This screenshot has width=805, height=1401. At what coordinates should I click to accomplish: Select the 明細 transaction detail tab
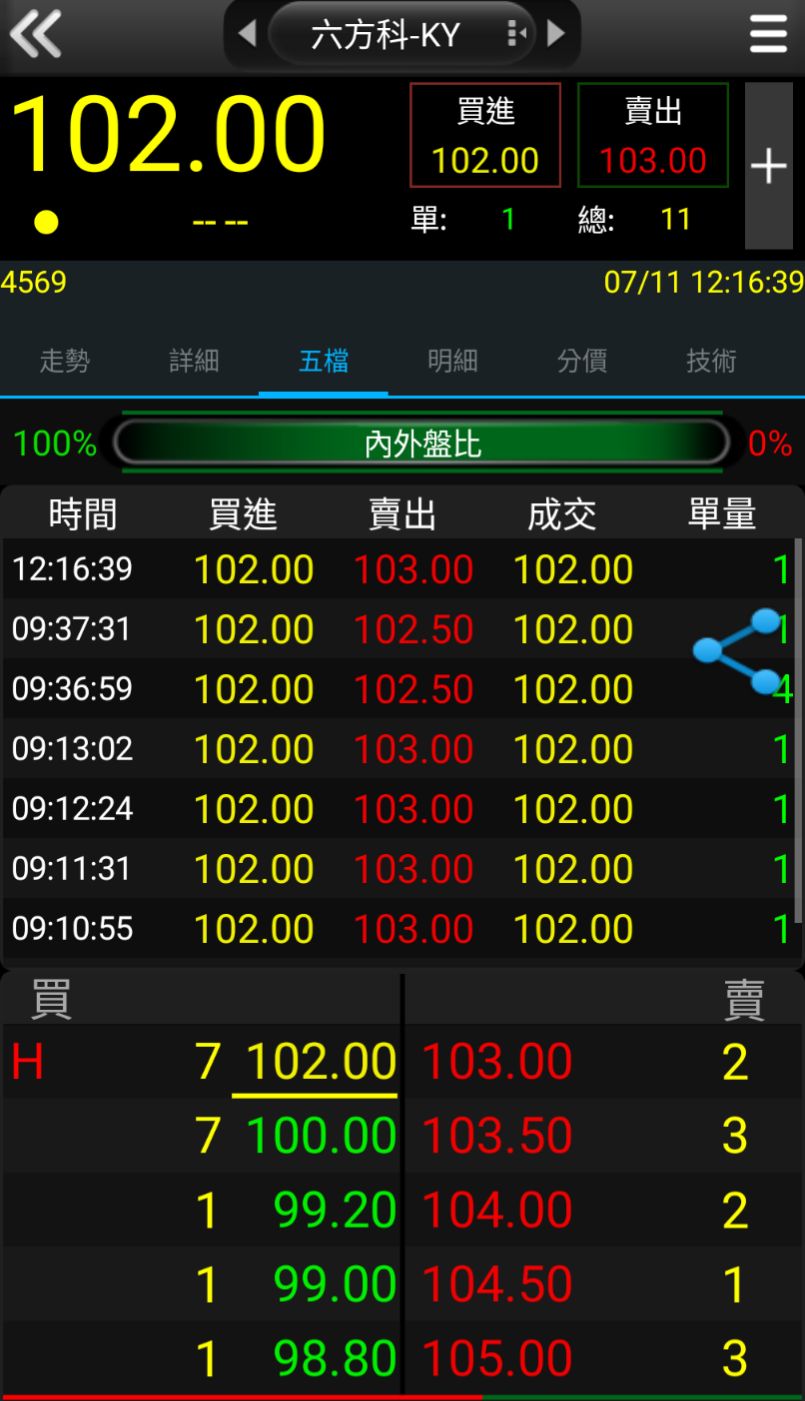click(x=452, y=361)
